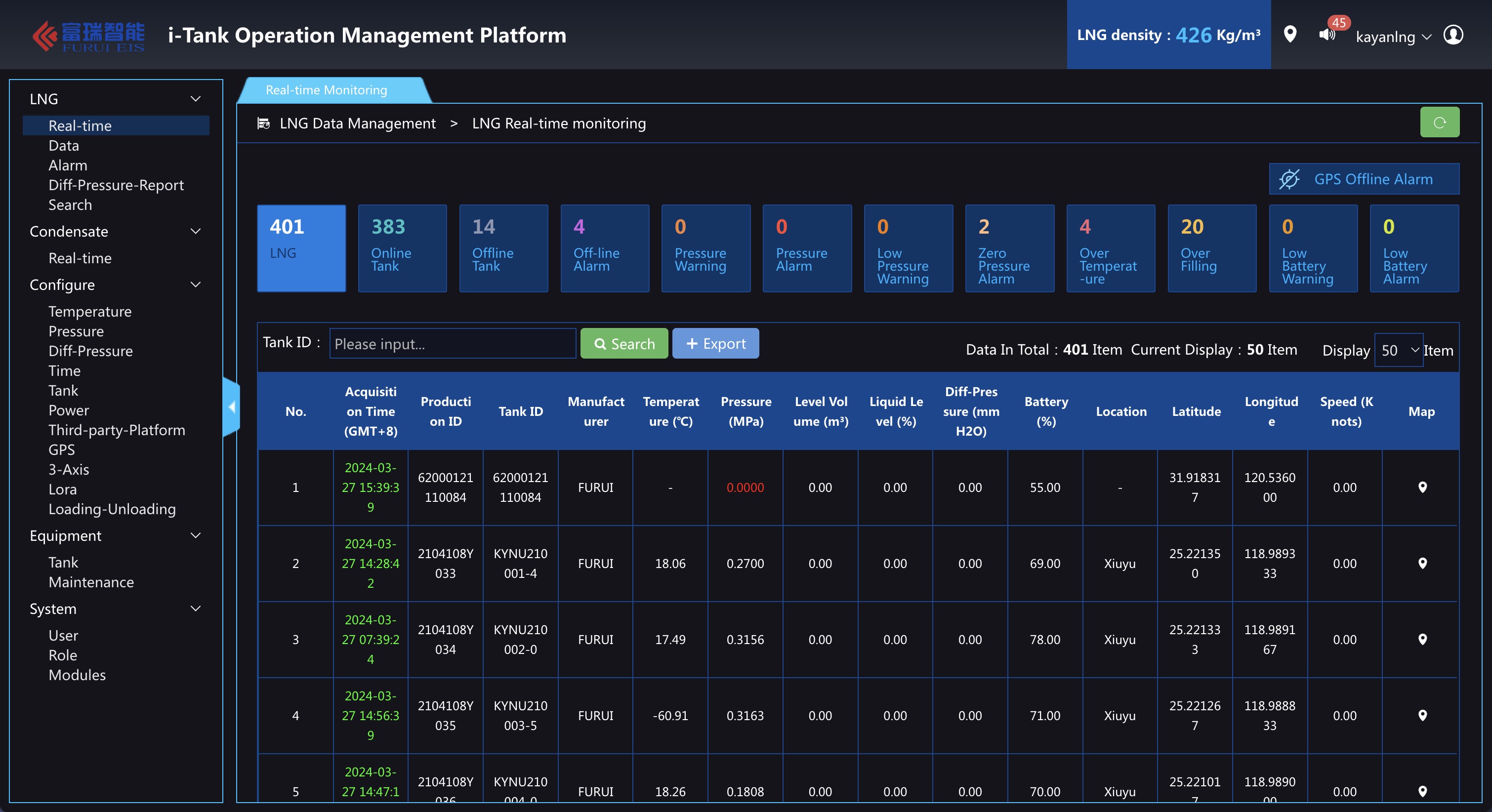Open the Display 50 items dropdown

(x=1399, y=350)
